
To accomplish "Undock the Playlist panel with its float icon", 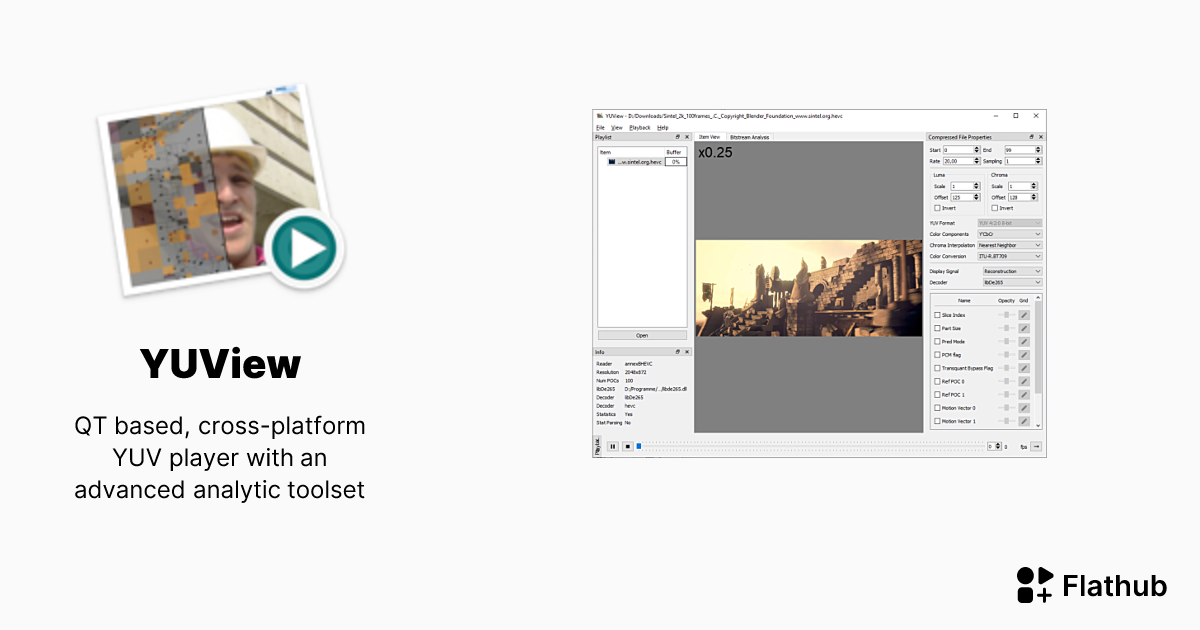I will point(678,137).
